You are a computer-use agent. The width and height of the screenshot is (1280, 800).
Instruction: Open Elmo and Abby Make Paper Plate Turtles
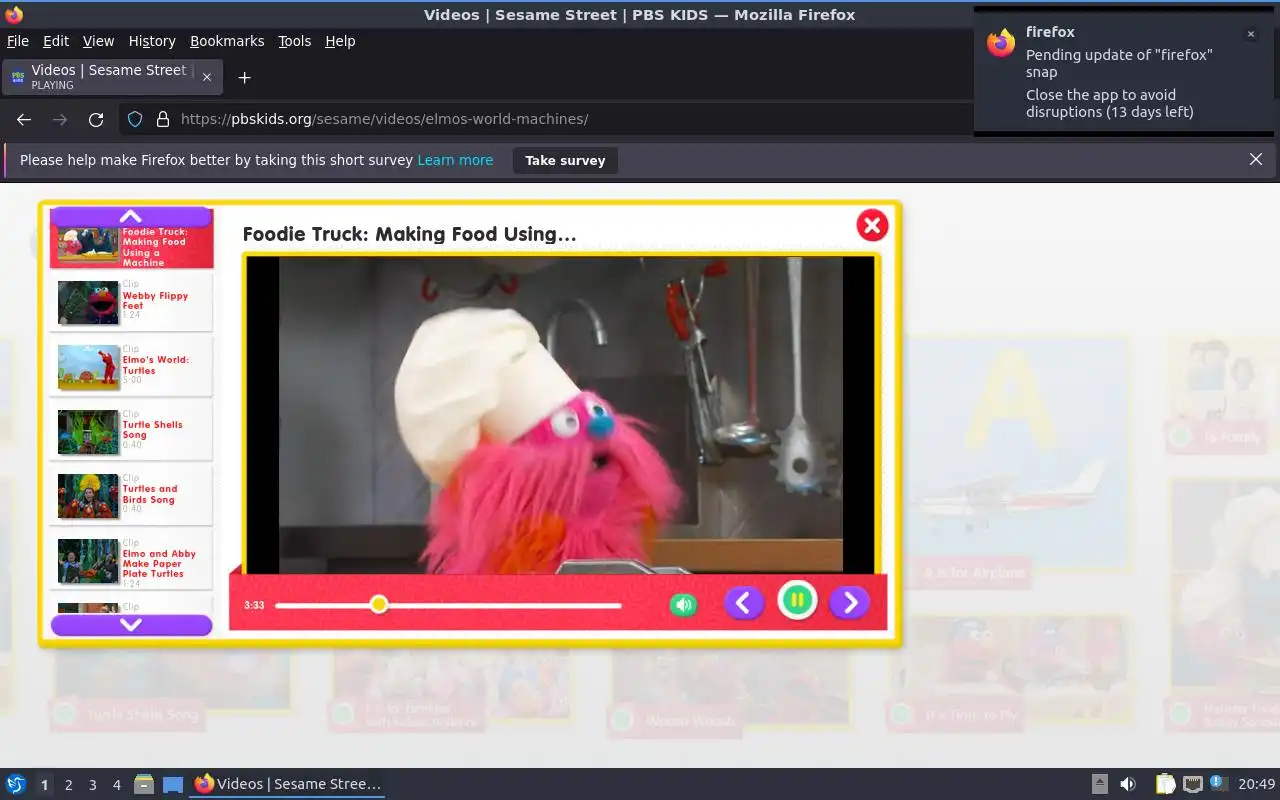point(131,560)
